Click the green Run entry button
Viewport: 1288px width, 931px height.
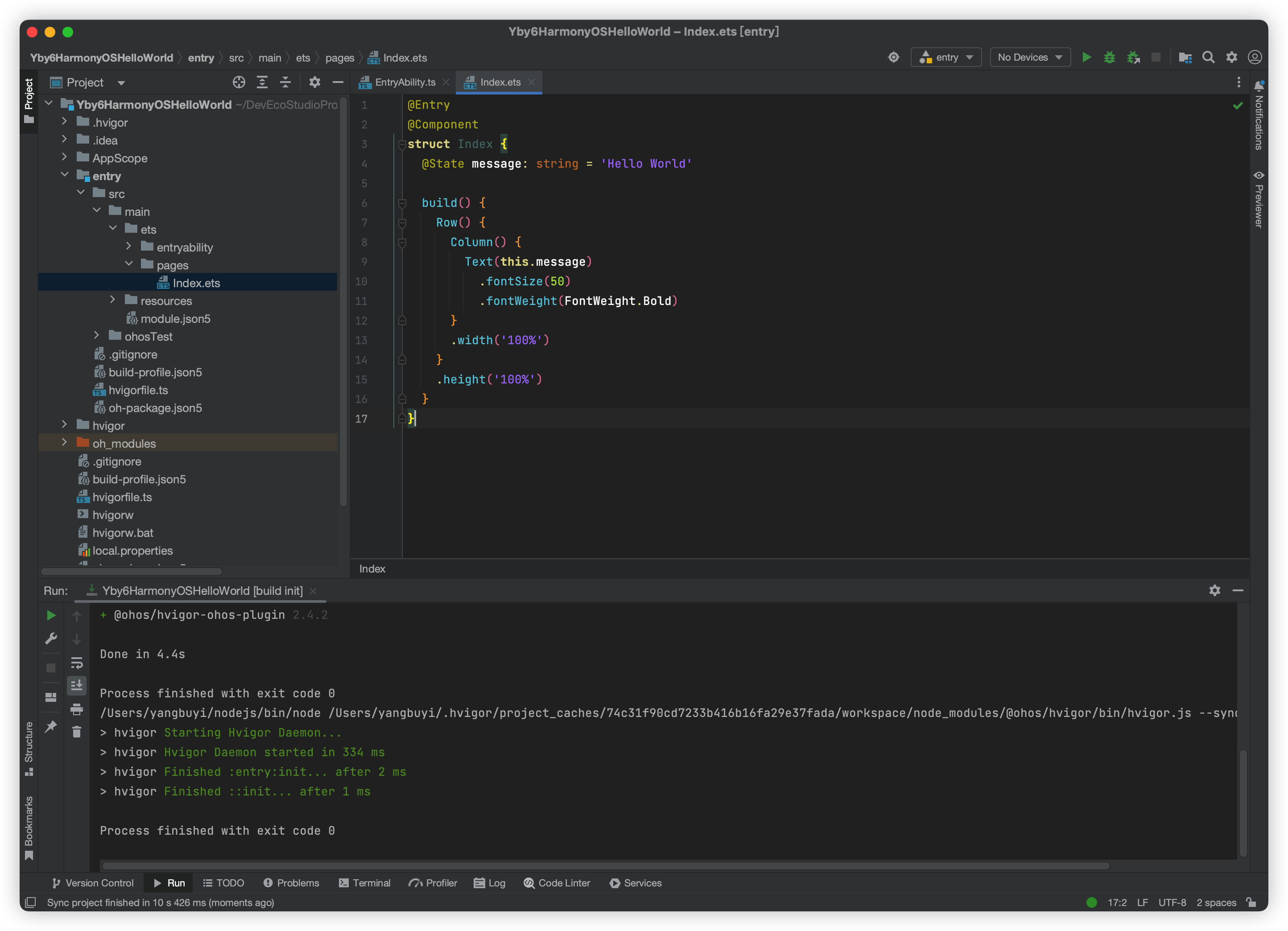pyautogui.click(x=1086, y=58)
